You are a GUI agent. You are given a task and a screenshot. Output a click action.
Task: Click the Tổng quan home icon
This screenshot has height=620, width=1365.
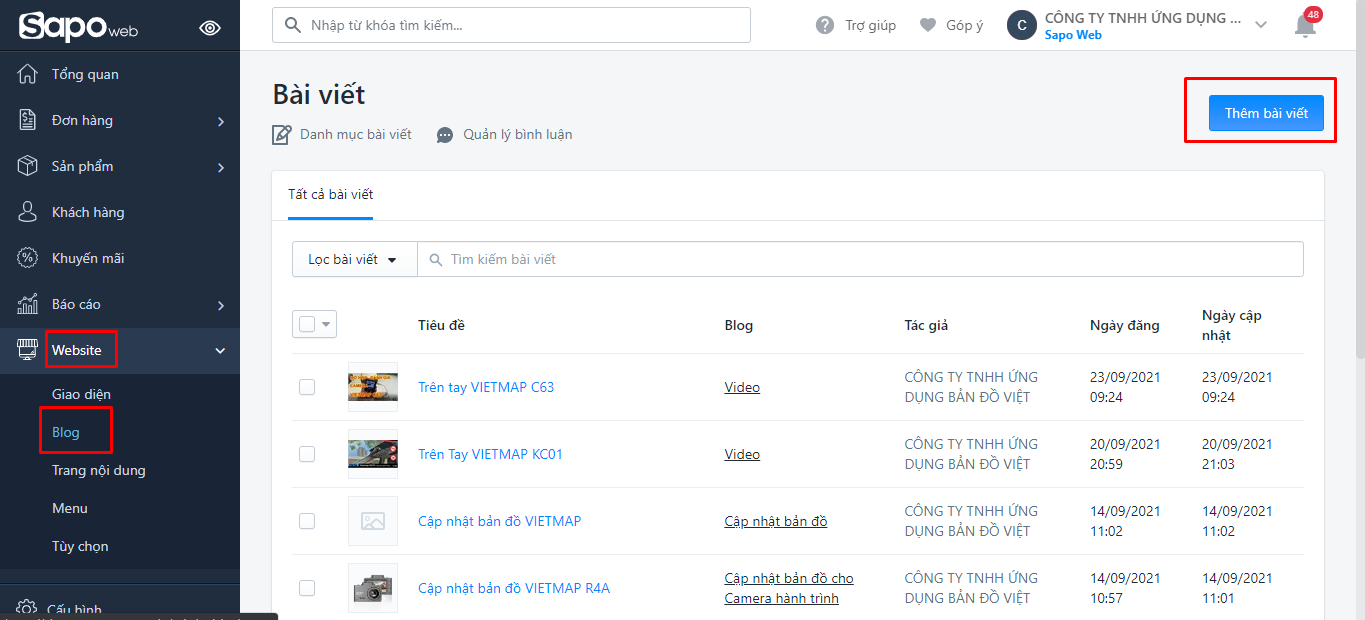pos(28,74)
